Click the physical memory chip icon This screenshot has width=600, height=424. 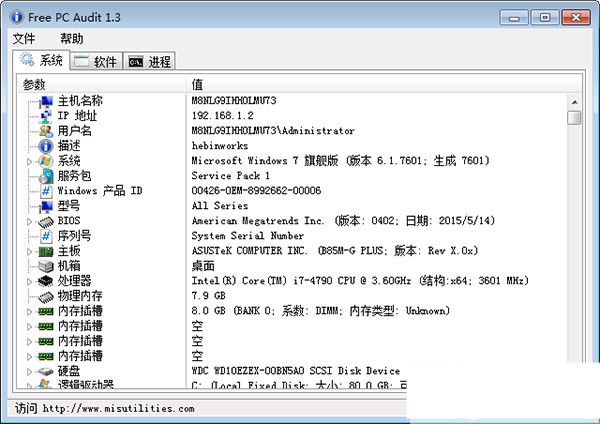(x=46, y=296)
